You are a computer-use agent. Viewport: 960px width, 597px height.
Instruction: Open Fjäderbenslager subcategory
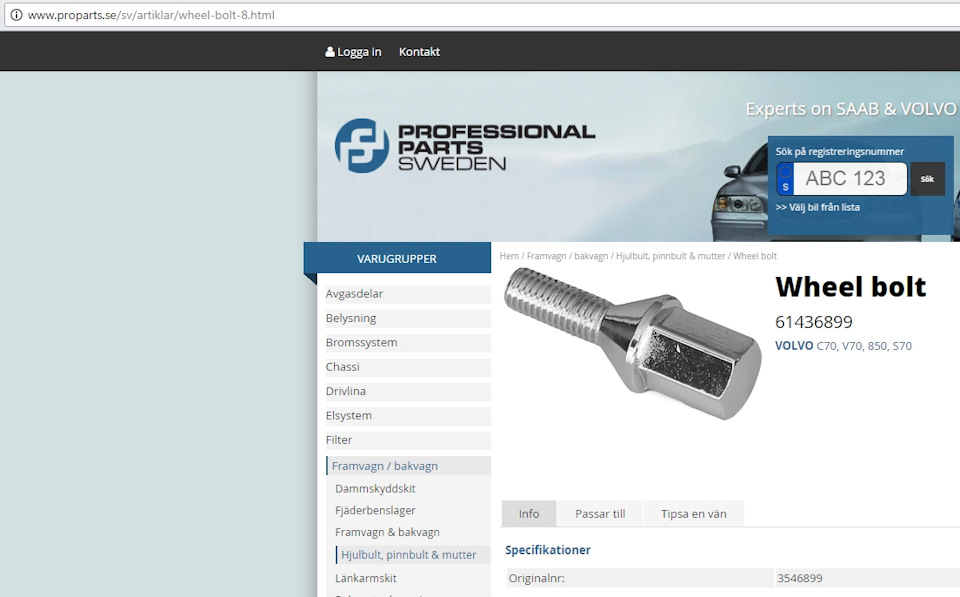click(x=375, y=510)
